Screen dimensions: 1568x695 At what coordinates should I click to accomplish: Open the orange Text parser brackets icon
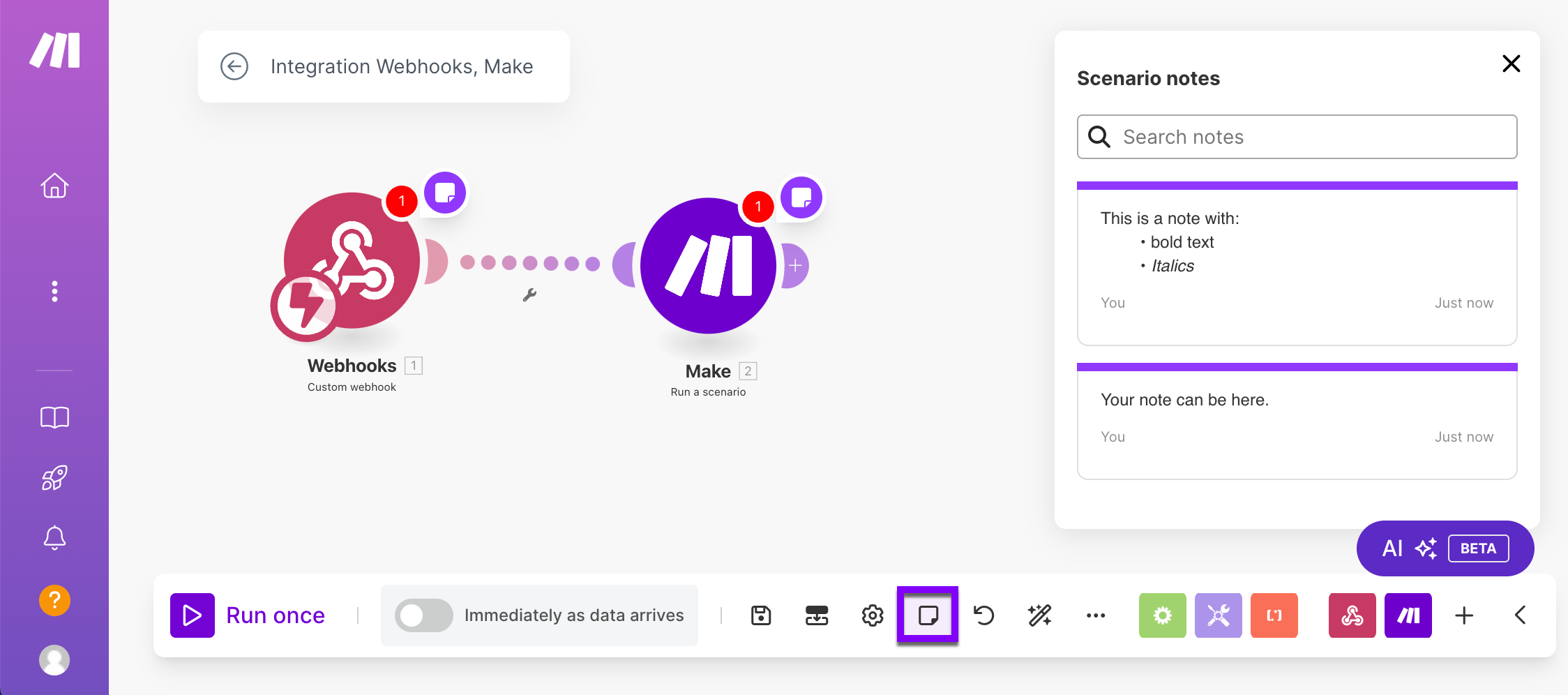(x=1274, y=615)
